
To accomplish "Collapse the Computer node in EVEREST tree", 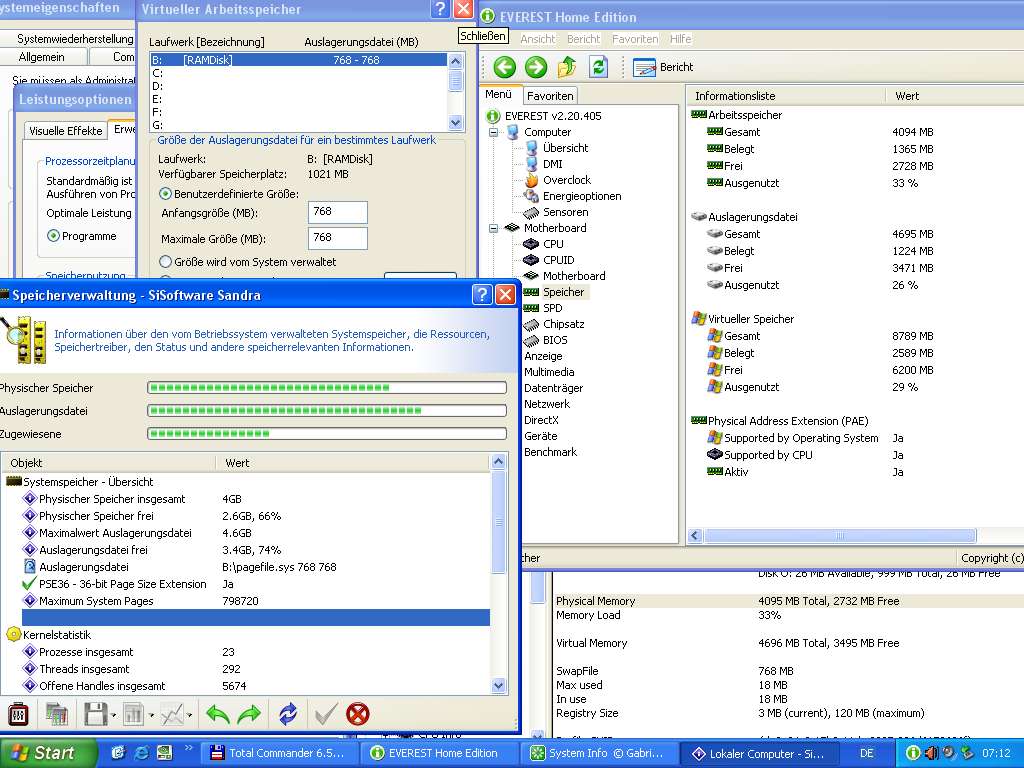I will [494, 132].
